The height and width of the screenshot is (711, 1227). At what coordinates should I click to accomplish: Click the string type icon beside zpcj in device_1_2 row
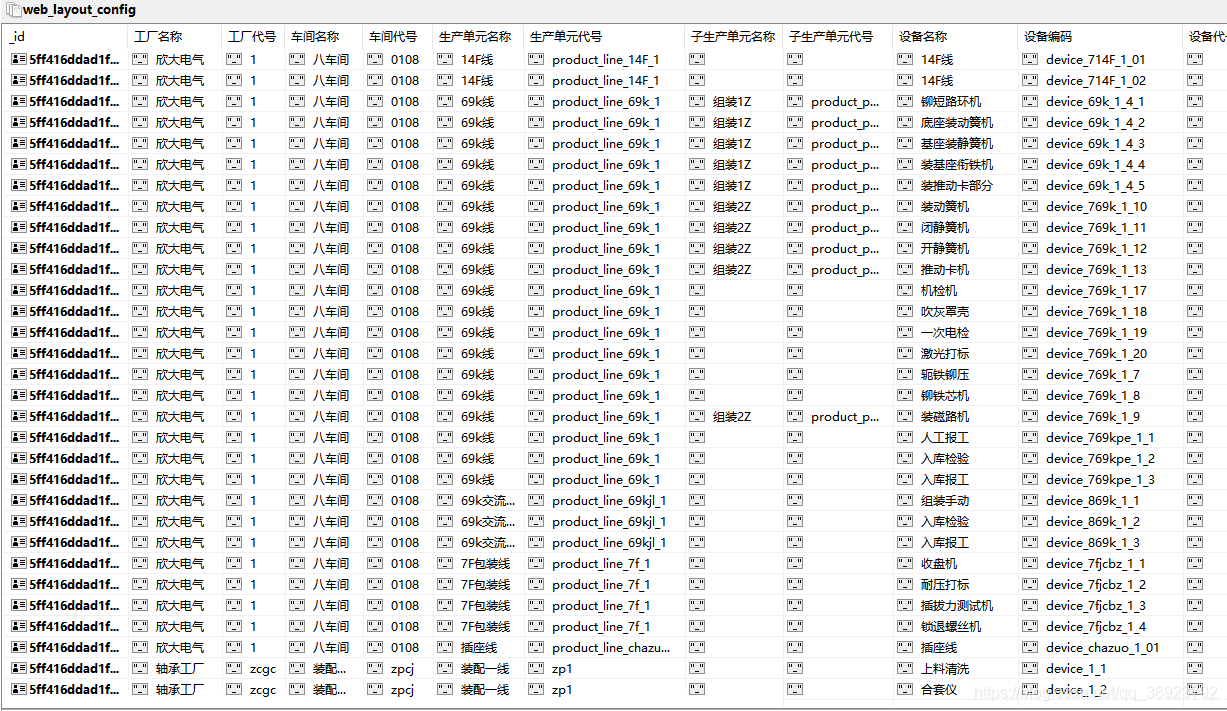(x=375, y=690)
